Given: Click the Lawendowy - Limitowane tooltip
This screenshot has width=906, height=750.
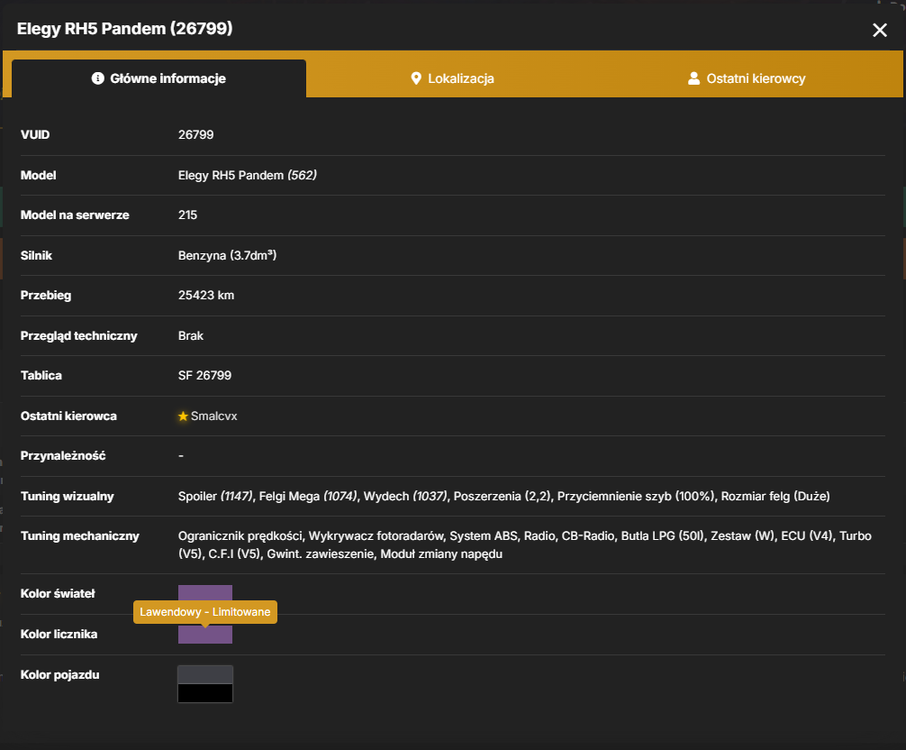Looking at the screenshot, I should (205, 612).
